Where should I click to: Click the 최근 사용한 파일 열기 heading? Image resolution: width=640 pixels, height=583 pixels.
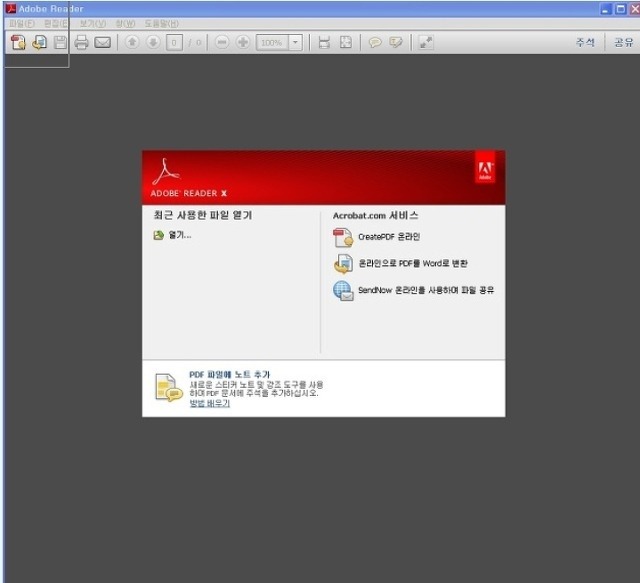[203, 215]
